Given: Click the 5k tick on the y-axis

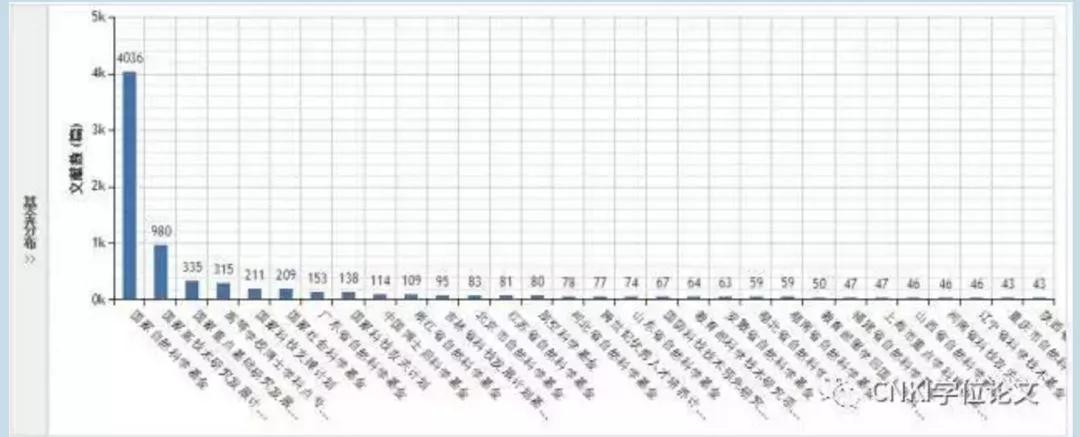Looking at the screenshot, I should (x=99, y=17).
